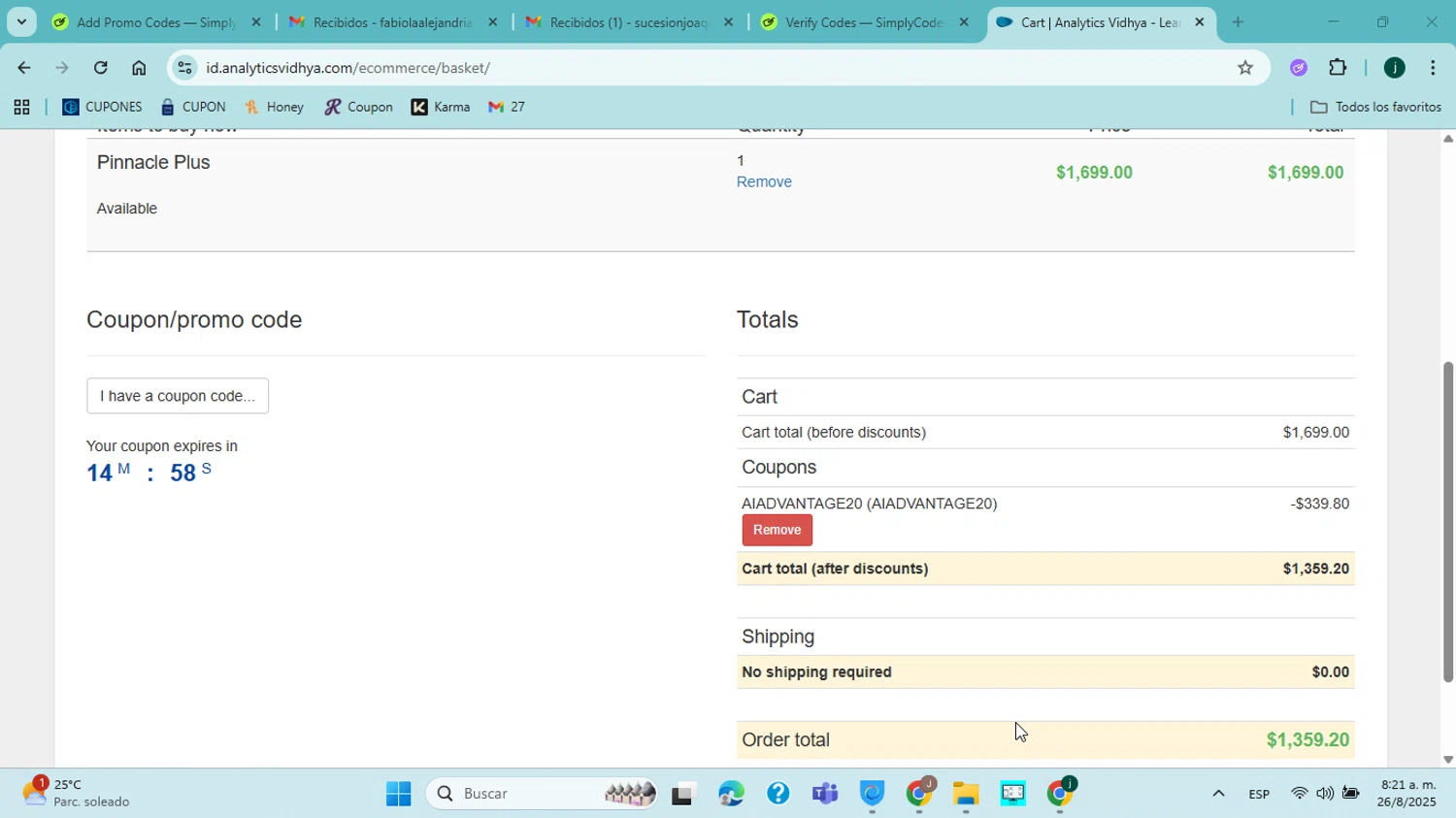This screenshot has height=818, width=1456.
Task: Open the apps grid in bookmarks bar
Action: coord(21,108)
